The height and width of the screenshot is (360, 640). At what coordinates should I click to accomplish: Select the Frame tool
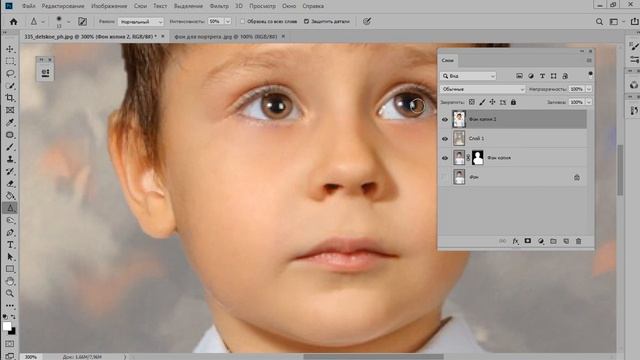(x=10, y=110)
